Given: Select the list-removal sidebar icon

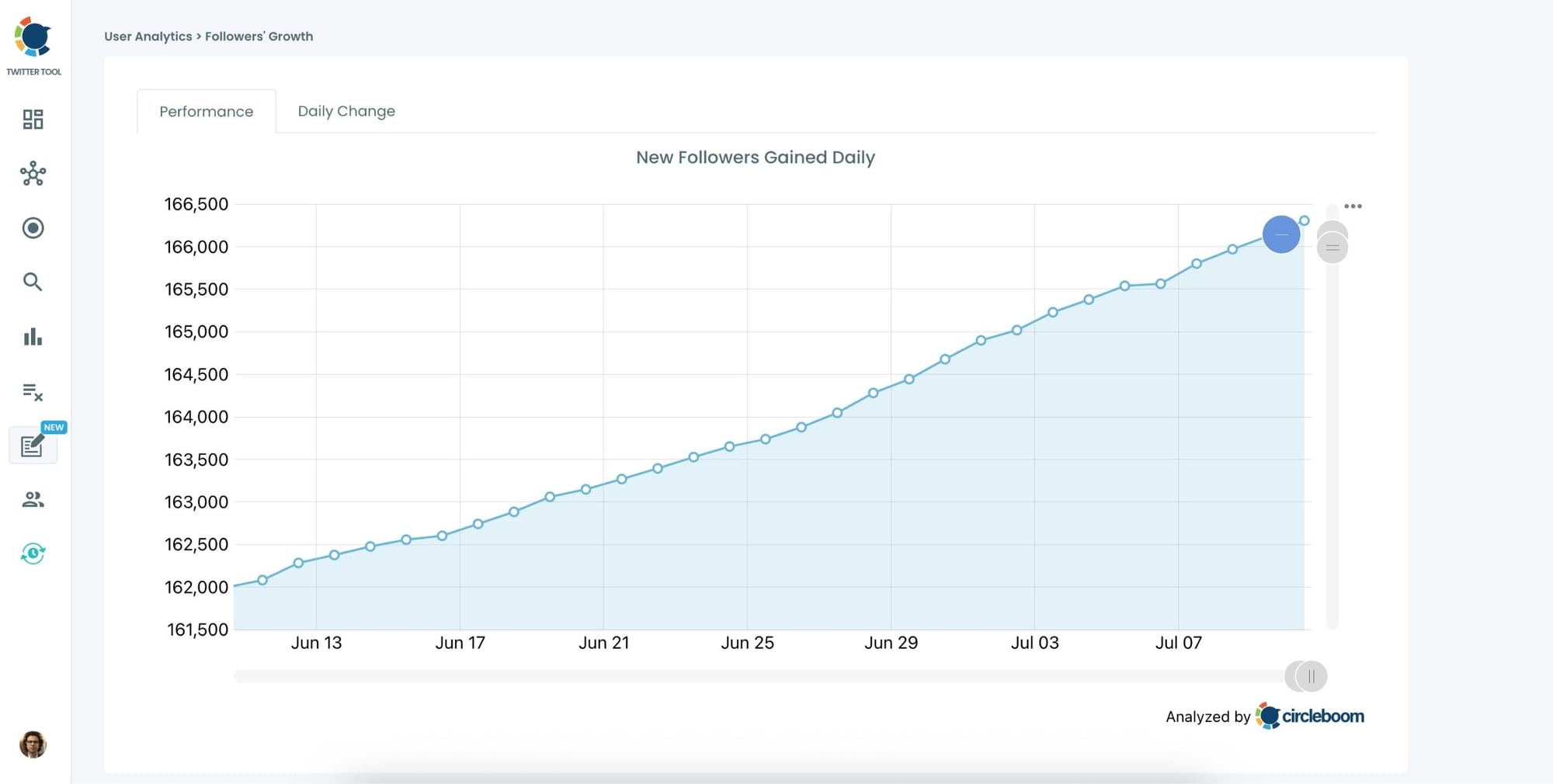Looking at the screenshot, I should pos(33,393).
